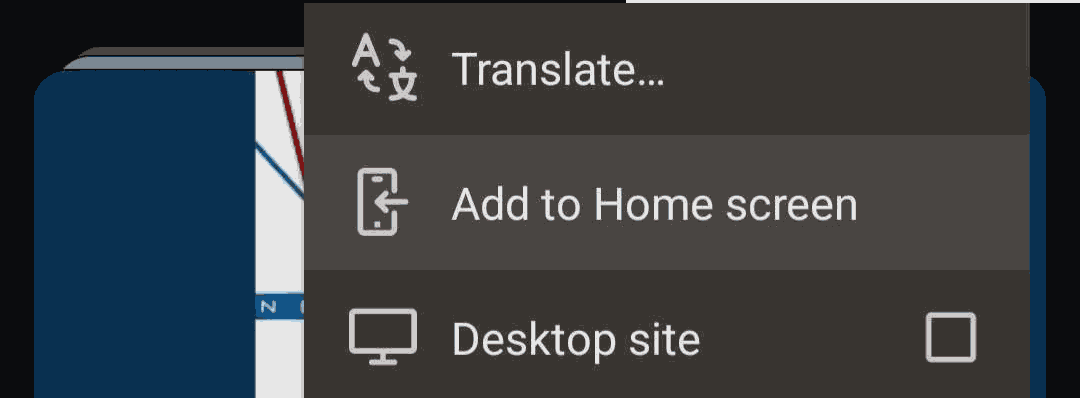Click space between Desktop site text and checkbox
The width and height of the screenshot is (1080, 398).
point(813,339)
